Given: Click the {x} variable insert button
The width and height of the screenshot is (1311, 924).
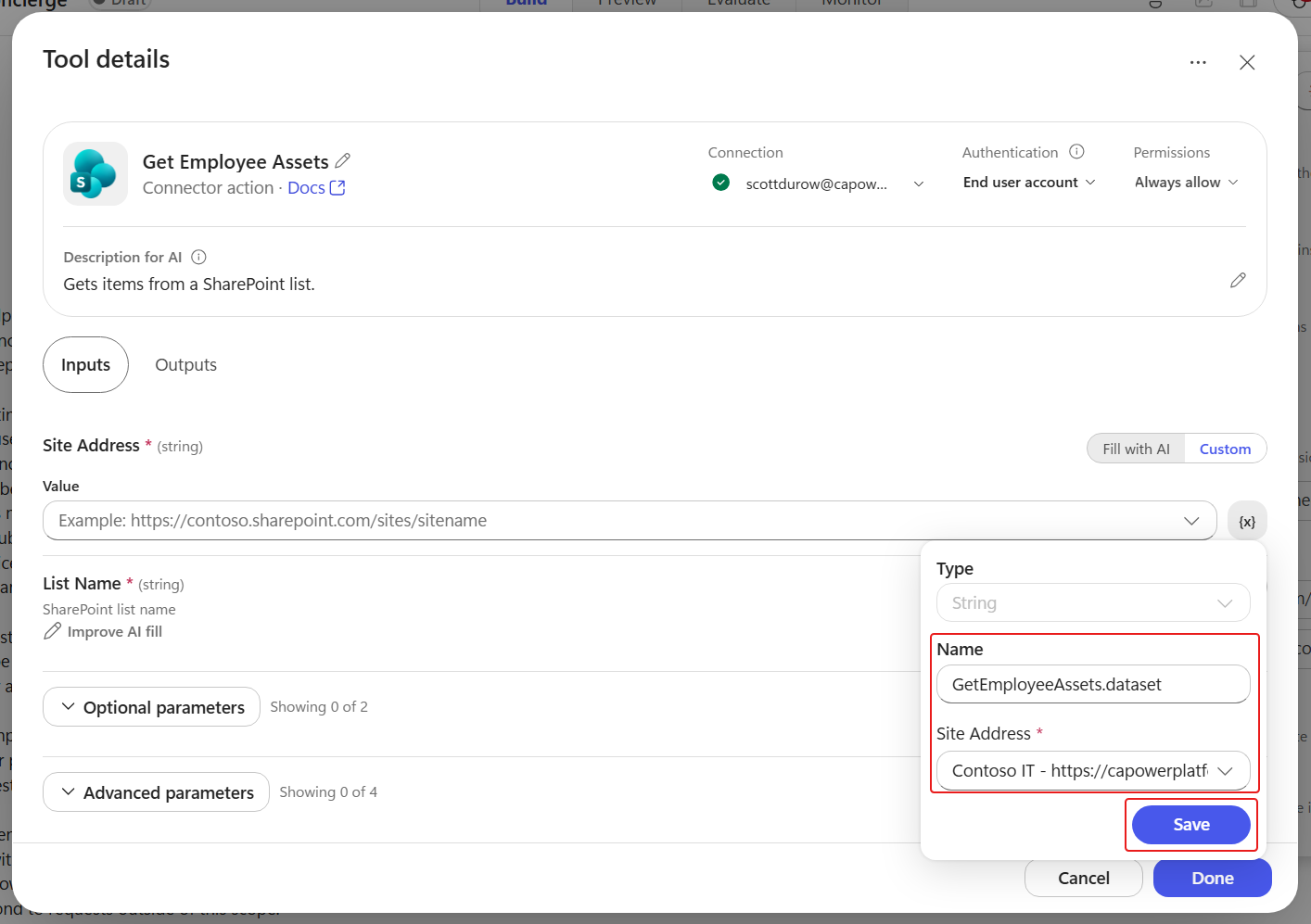Looking at the screenshot, I should [x=1247, y=521].
